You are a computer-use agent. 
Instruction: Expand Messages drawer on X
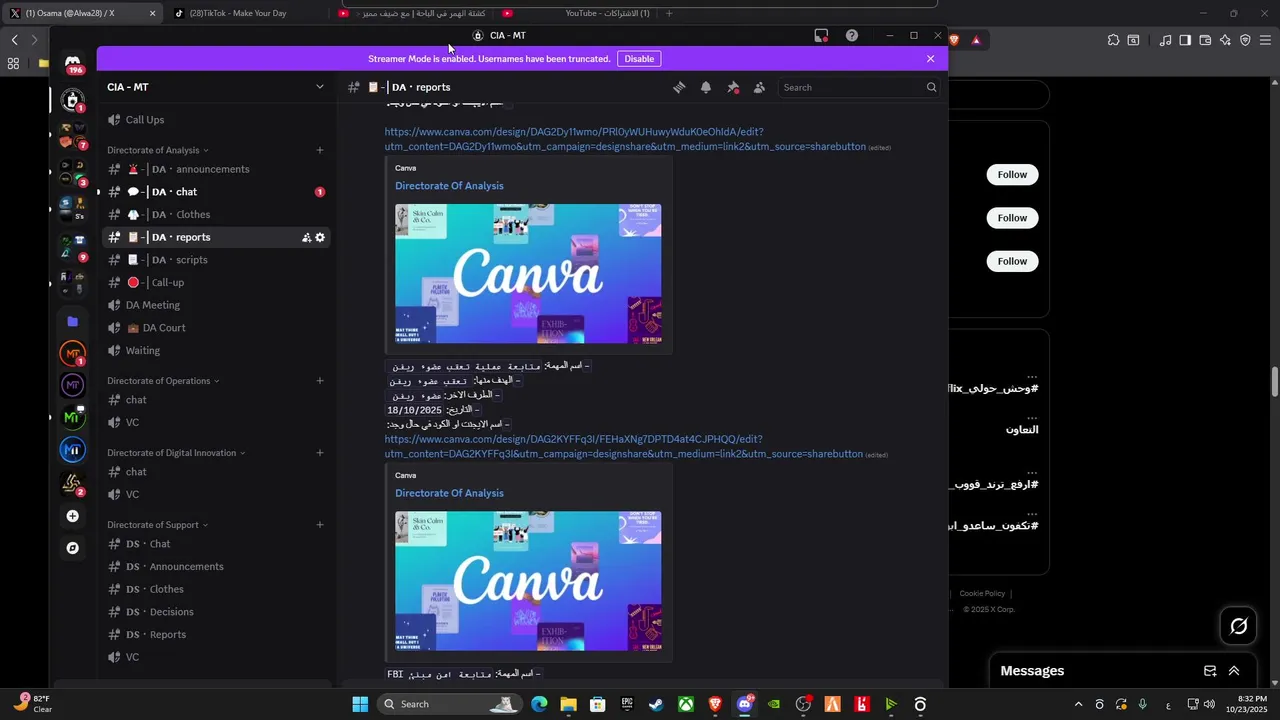pyautogui.click(x=1234, y=671)
